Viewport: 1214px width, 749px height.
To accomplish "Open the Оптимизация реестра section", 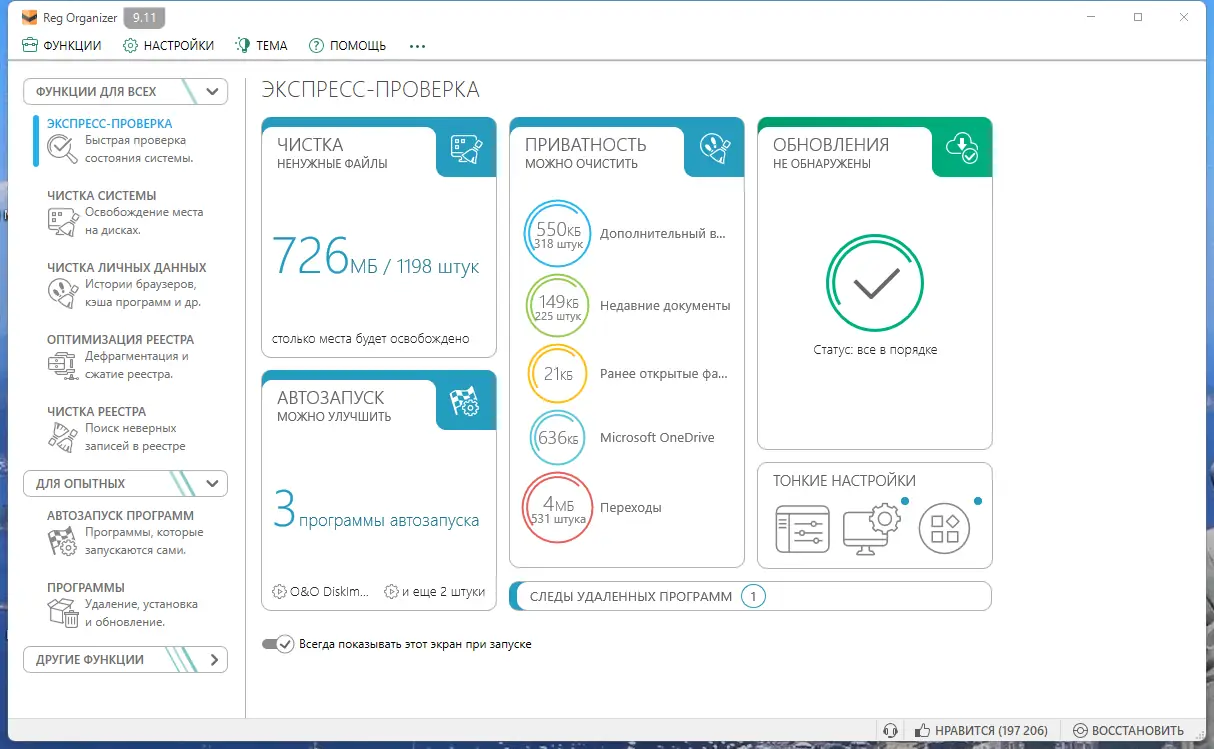I will coord(130,356).
